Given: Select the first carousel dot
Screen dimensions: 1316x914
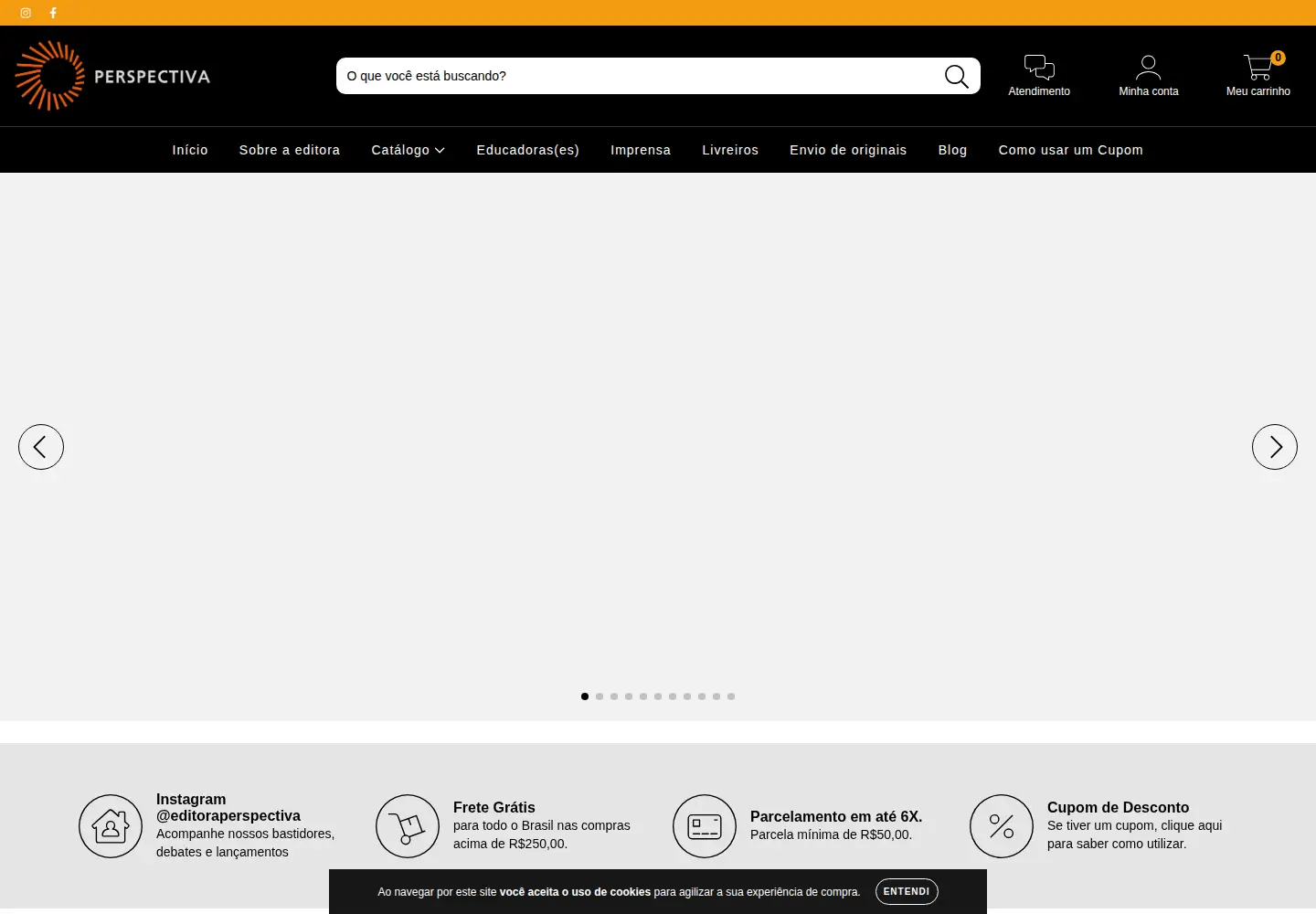Looking at the screenshot, I should point(585,696).
